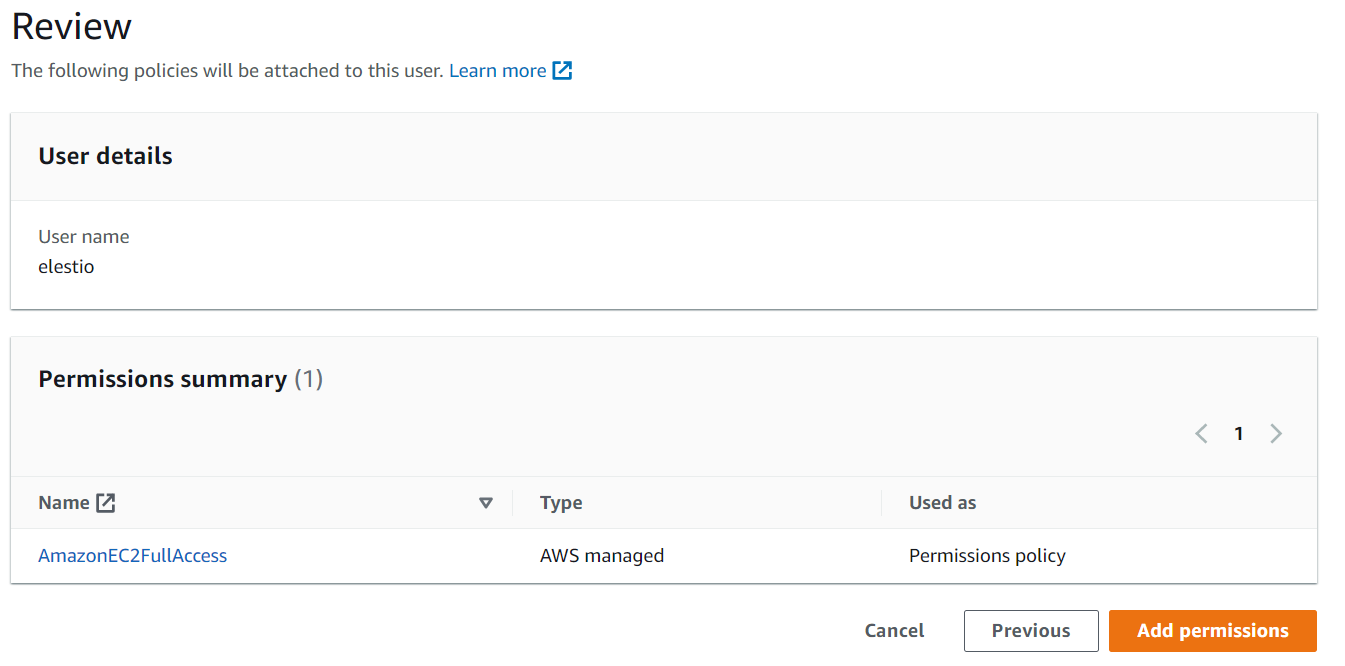
Task: Go to the previous page with left chevron
Action: pos(1202,434)
